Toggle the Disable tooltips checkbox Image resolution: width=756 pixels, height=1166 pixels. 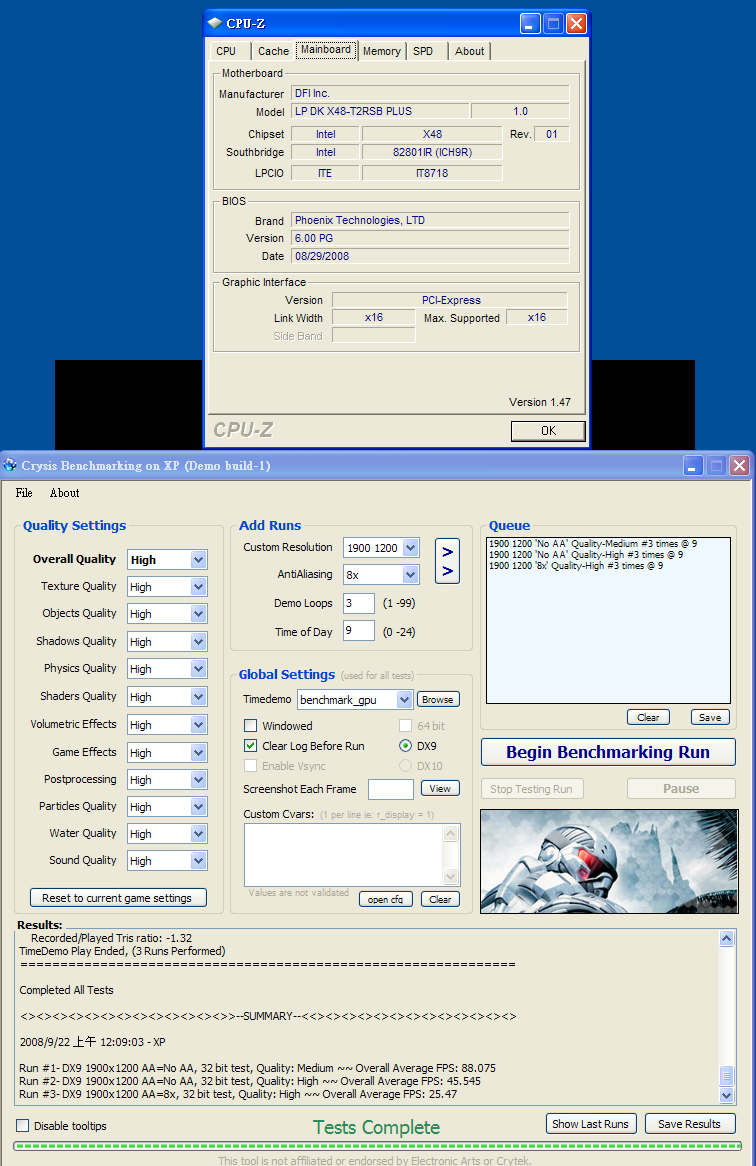point(23,1126)
